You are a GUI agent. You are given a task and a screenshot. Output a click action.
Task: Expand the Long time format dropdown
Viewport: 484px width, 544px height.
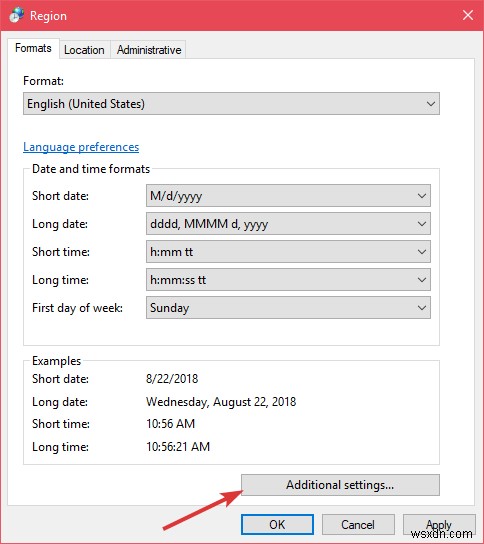(x=288, y=280)
